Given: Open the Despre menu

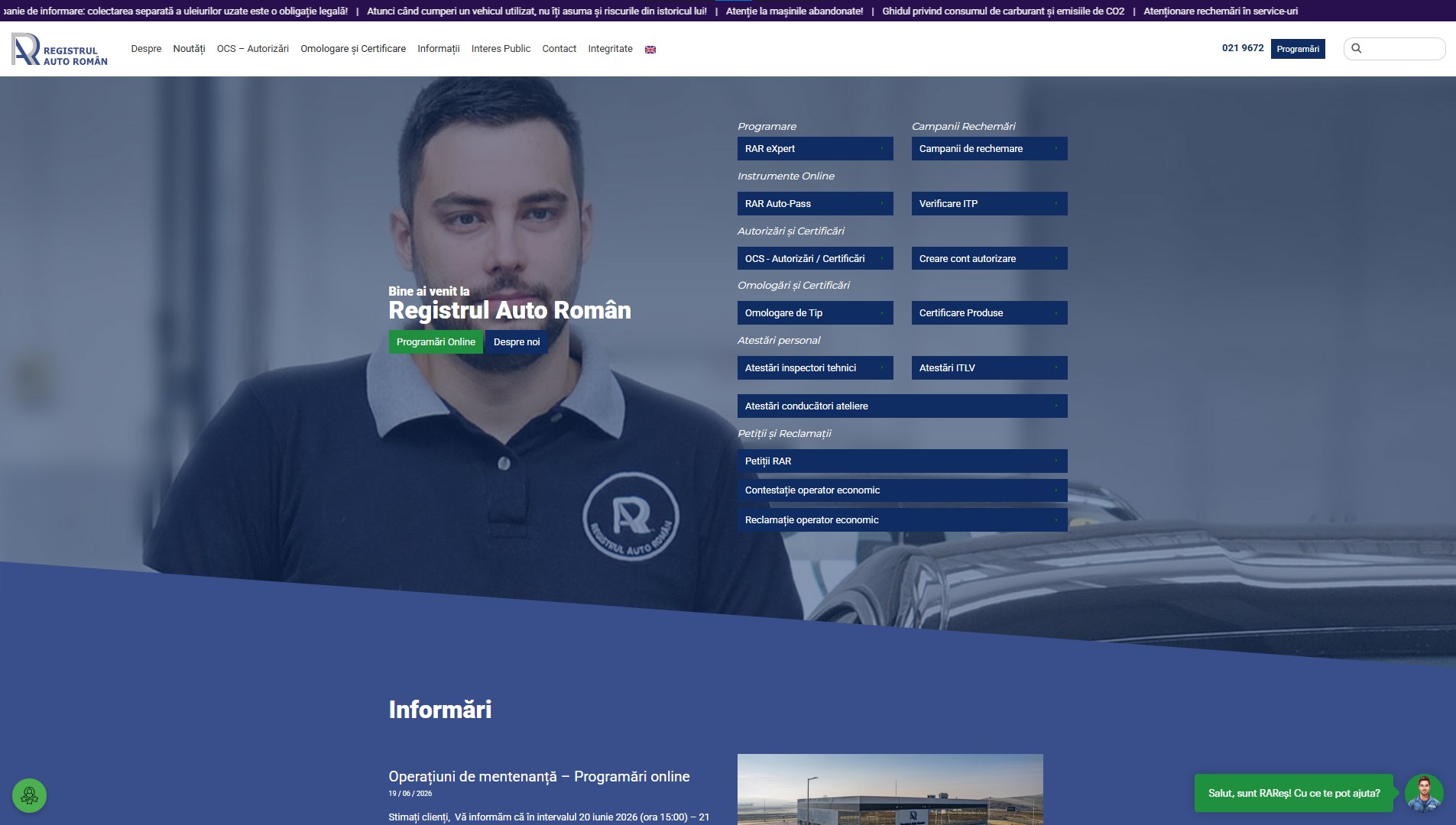Looking at the screenshot, I should click(x=146, y=49).
